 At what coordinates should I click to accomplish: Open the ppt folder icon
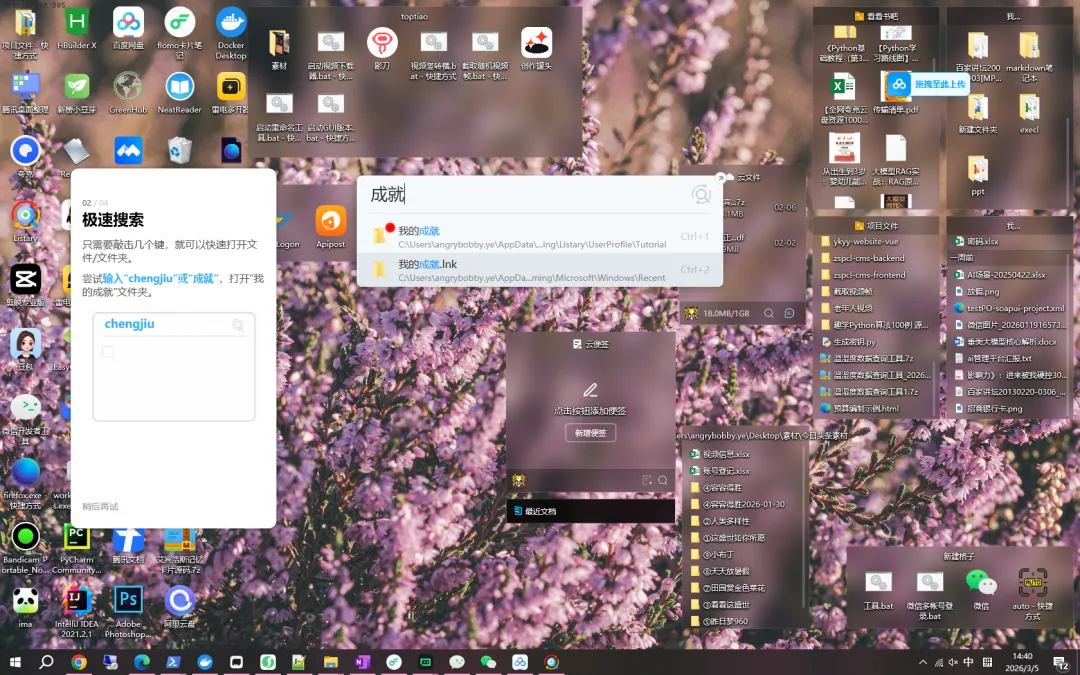(978, 176)
